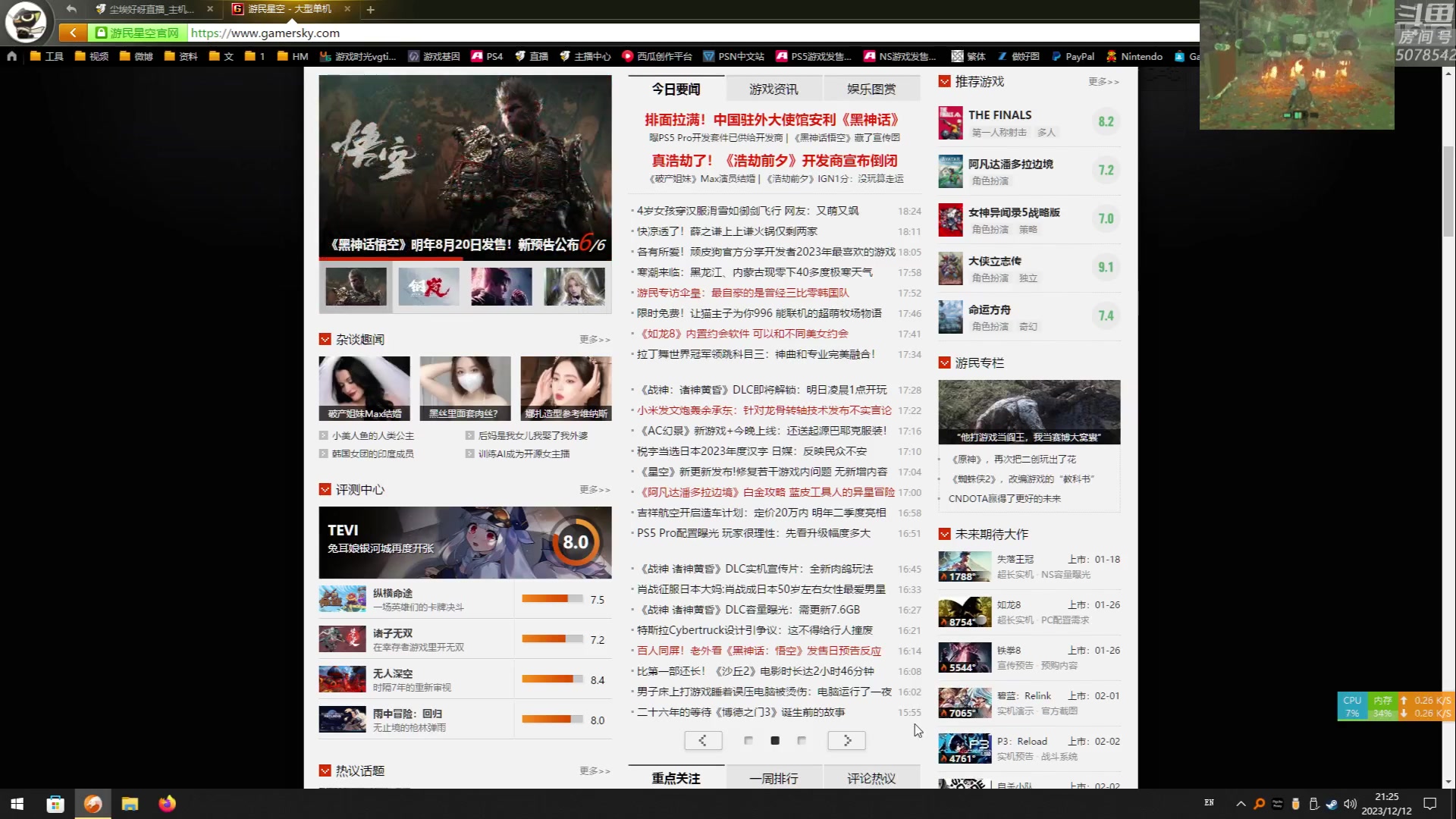Viewport: 1456px width, 819px height.
Task: Open 更多 link beside 杂谈趣闻
Action: (595, 340)
